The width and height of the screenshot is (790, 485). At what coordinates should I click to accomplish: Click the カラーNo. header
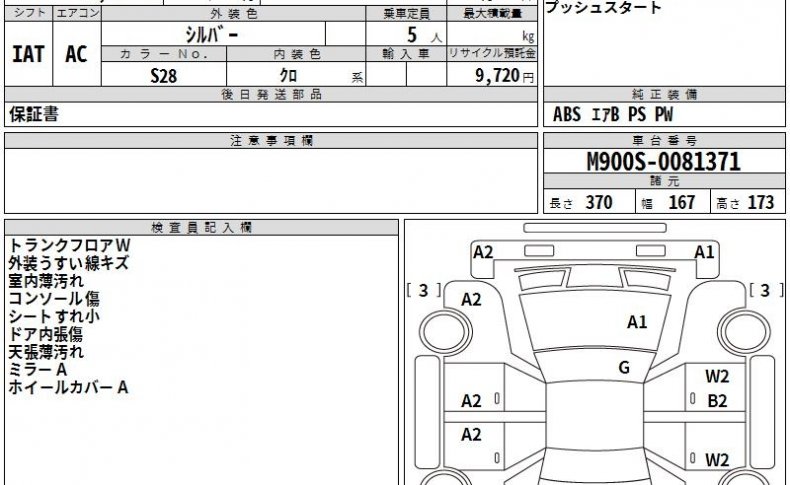click(x=164, y=54)
